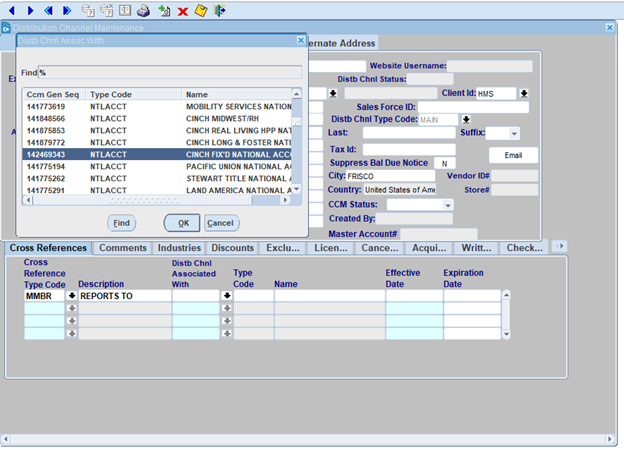Select row CINCH MIDWEST/RH
Viewport: 624px width, 450px height.
[157, 119]
